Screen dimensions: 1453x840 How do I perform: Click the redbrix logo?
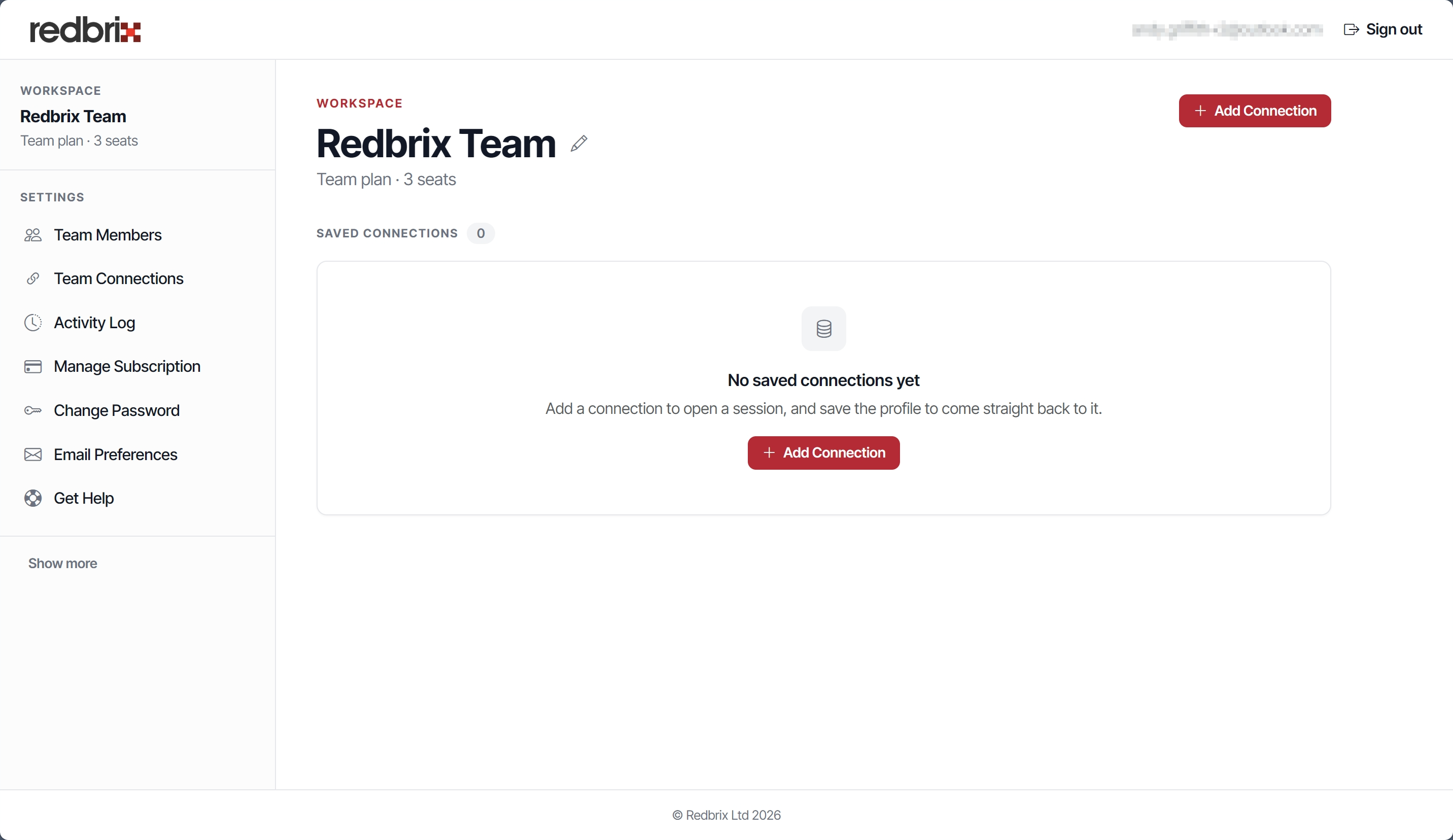85,29
